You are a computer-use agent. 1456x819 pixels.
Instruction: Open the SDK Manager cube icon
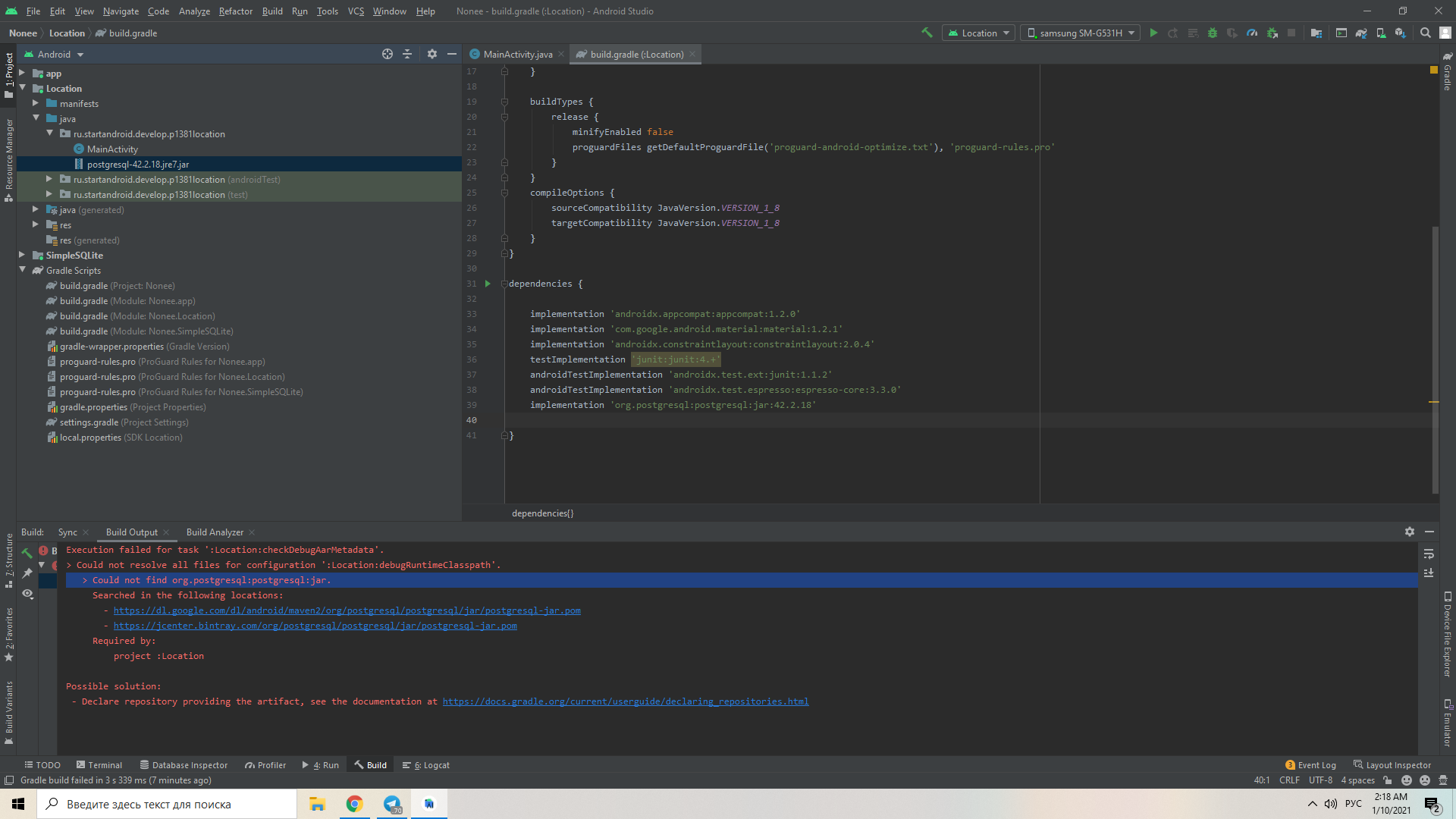point(1401,33)
